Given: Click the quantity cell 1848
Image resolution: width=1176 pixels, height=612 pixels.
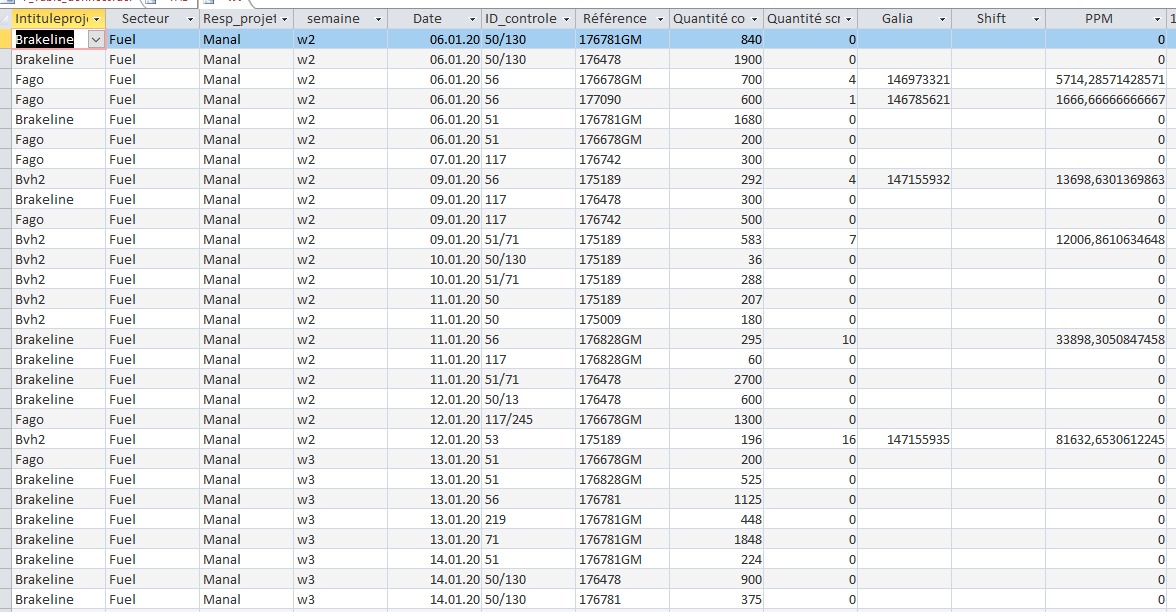Looking at the screenshot, I should point(716,539).
